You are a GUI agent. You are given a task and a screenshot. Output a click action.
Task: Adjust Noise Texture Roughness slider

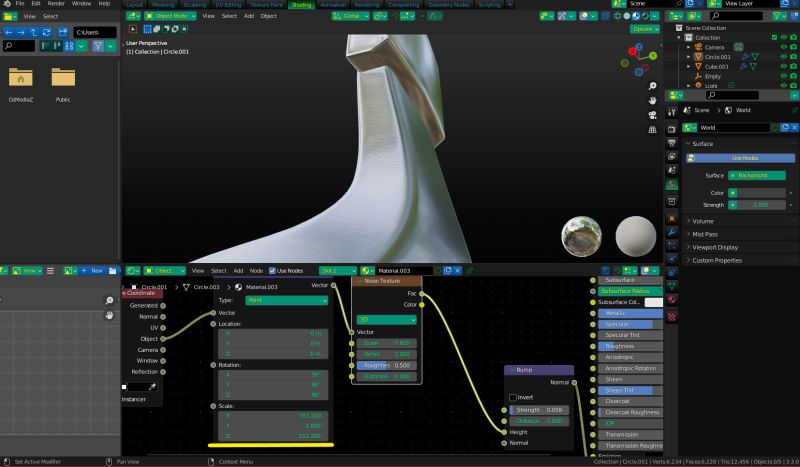coord(387,365)
